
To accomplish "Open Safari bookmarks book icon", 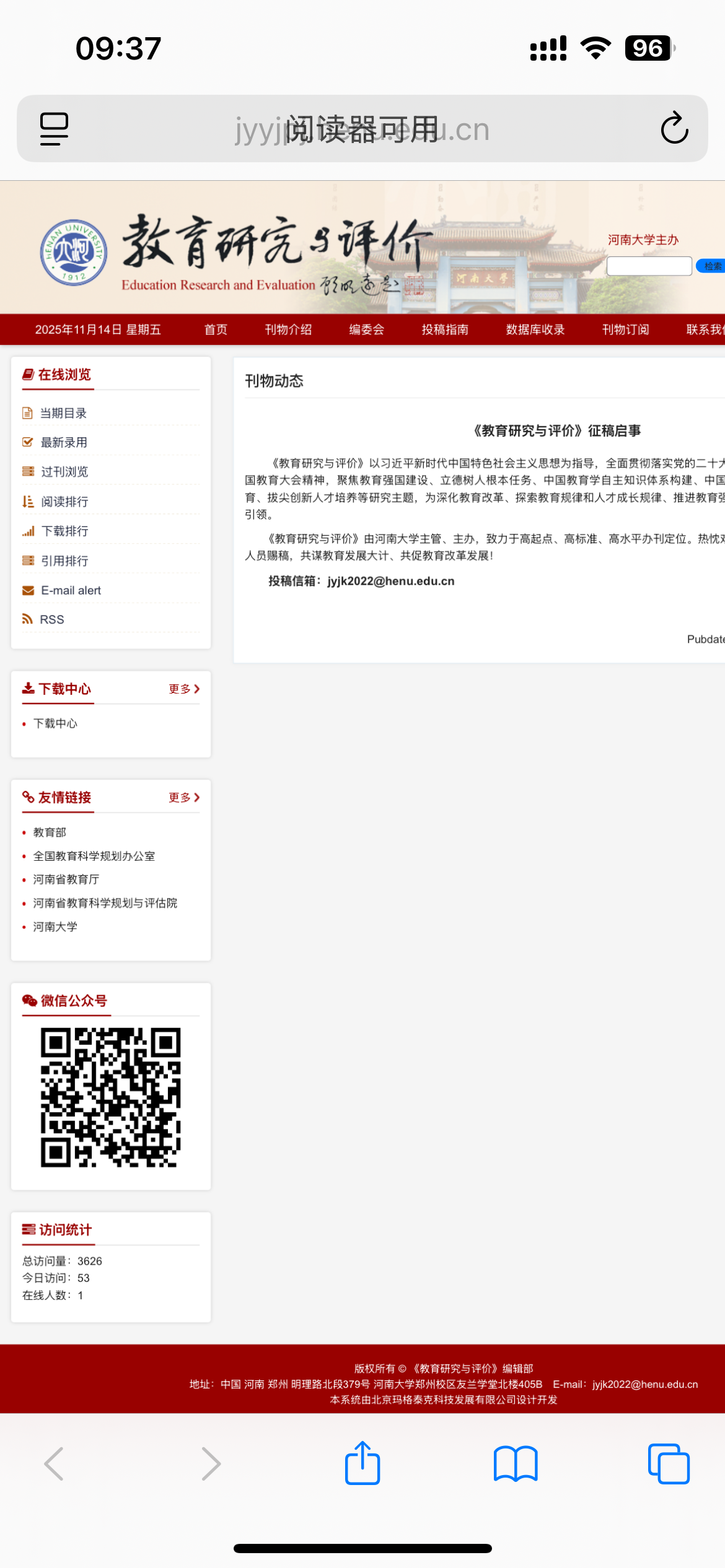I will [x=516, y=1463].
